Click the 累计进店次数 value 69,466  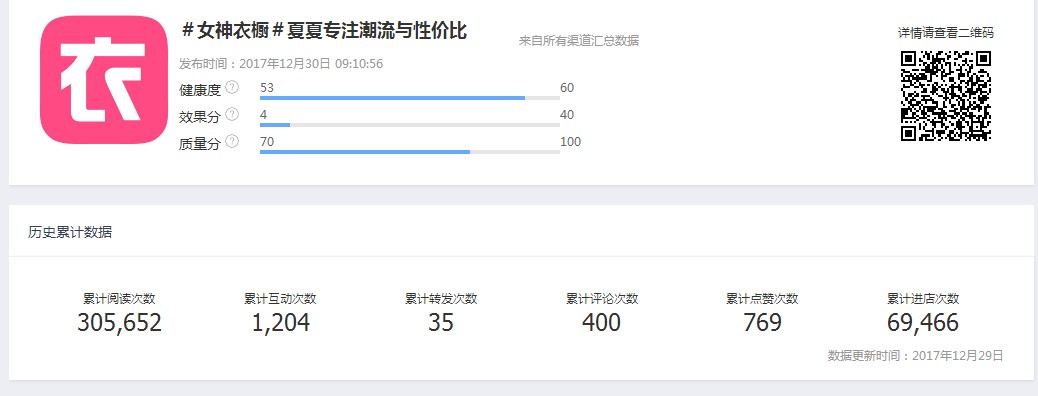coord(923,322)
